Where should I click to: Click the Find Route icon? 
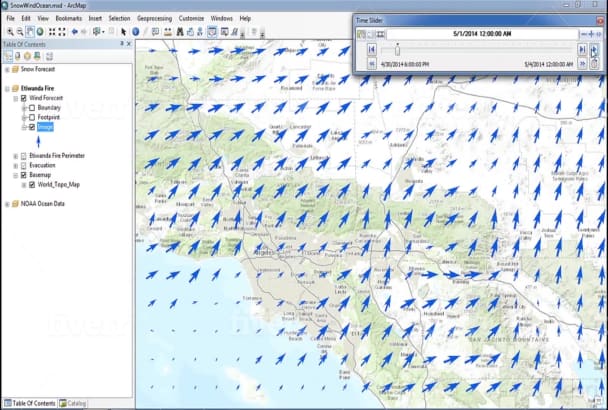(190, 32)
